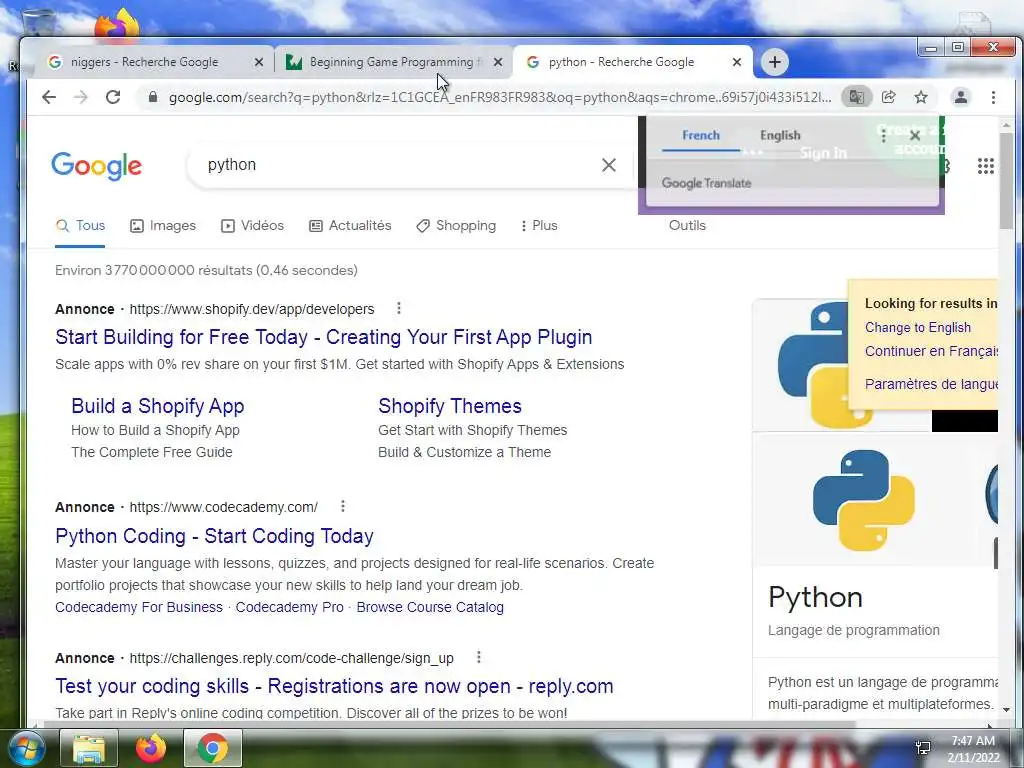This screenshot has height=768, width=1024.
Task: Switch to Actualités results
Action: point(350,225)
